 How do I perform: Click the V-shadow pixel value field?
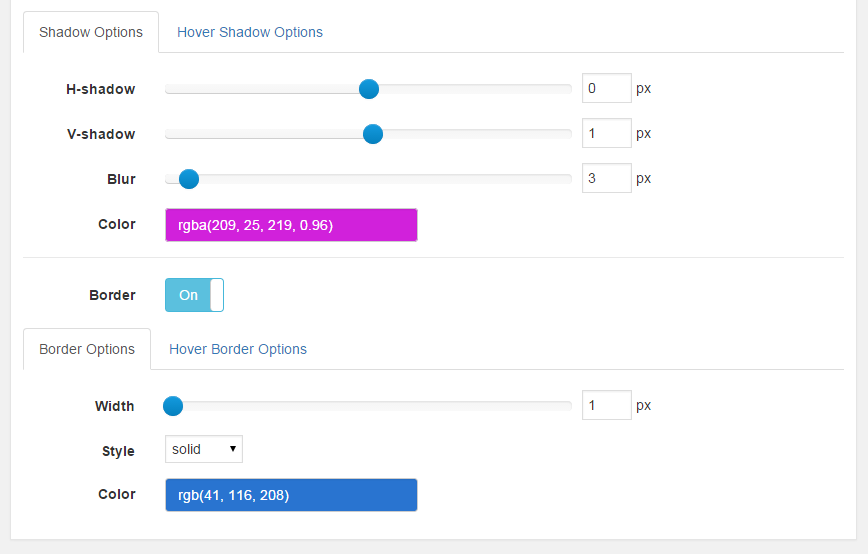[607, 133]
